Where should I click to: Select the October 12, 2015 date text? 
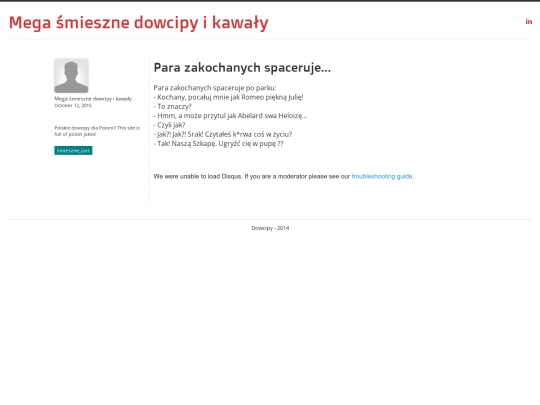[x=73, y=105]
